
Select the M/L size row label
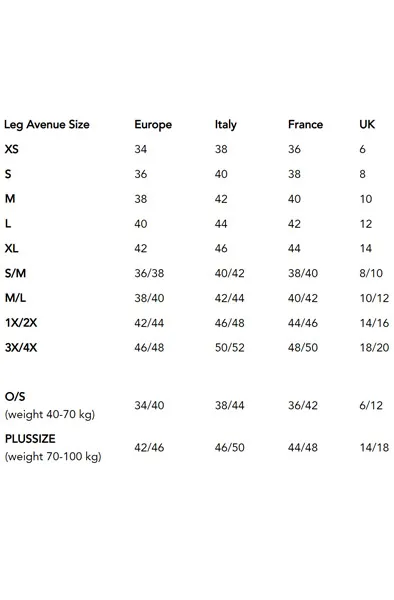pyautogui.click(x=15, y=298)
